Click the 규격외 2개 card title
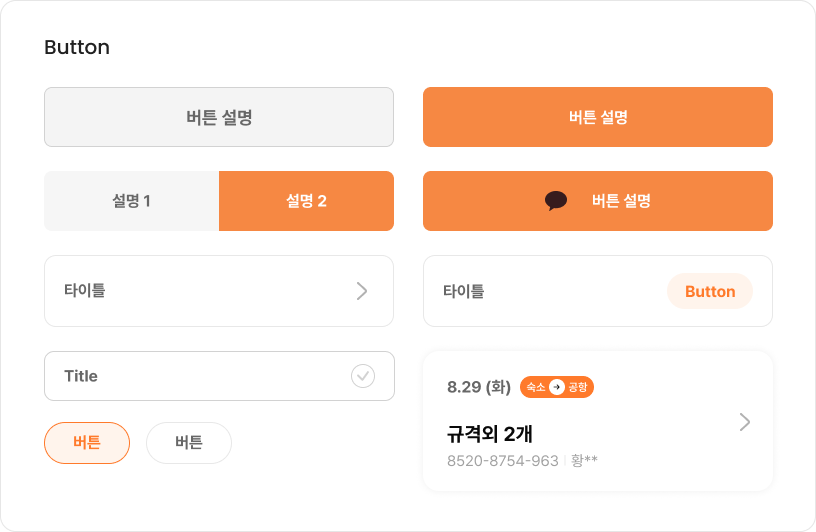The image size is (816, 532). (490, 434)
